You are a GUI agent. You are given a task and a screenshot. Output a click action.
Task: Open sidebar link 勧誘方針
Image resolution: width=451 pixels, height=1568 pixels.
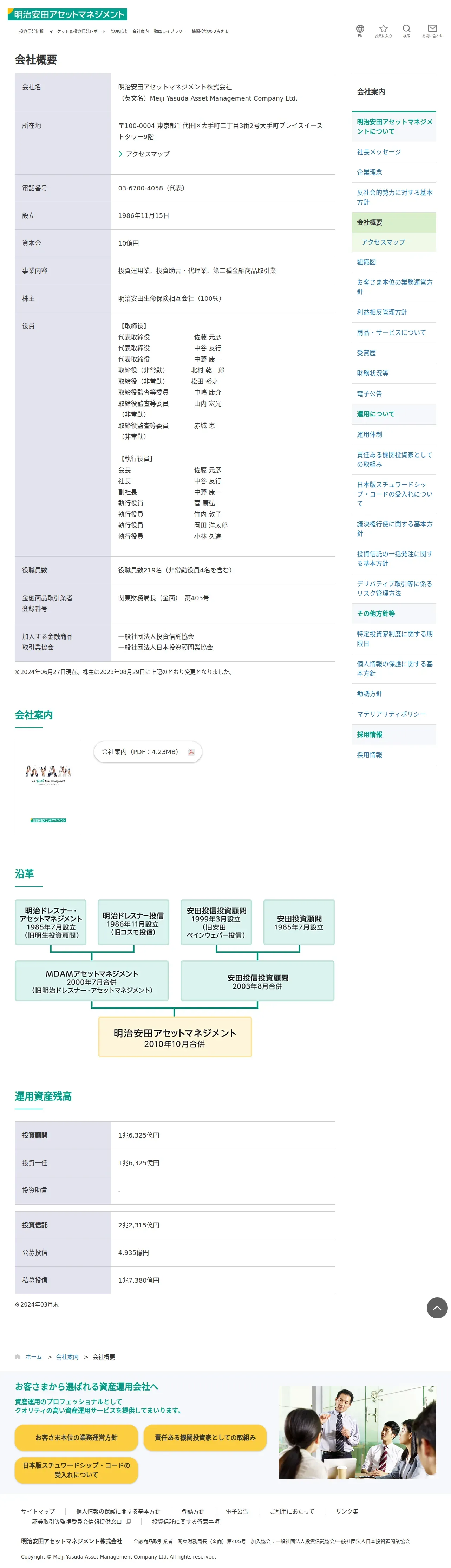coord(394,694)
